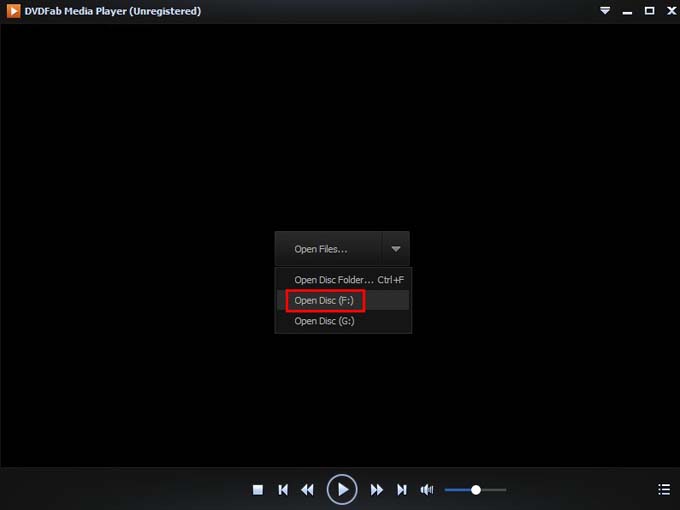Rewind with the fast backward icon
Viewport: 680px width, 510px height.
pyautogui.click(x=307, y=490)
